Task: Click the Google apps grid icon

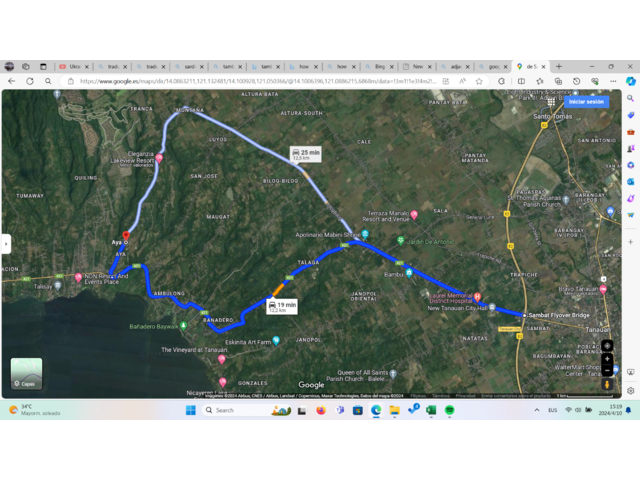Action: point(551,101)
